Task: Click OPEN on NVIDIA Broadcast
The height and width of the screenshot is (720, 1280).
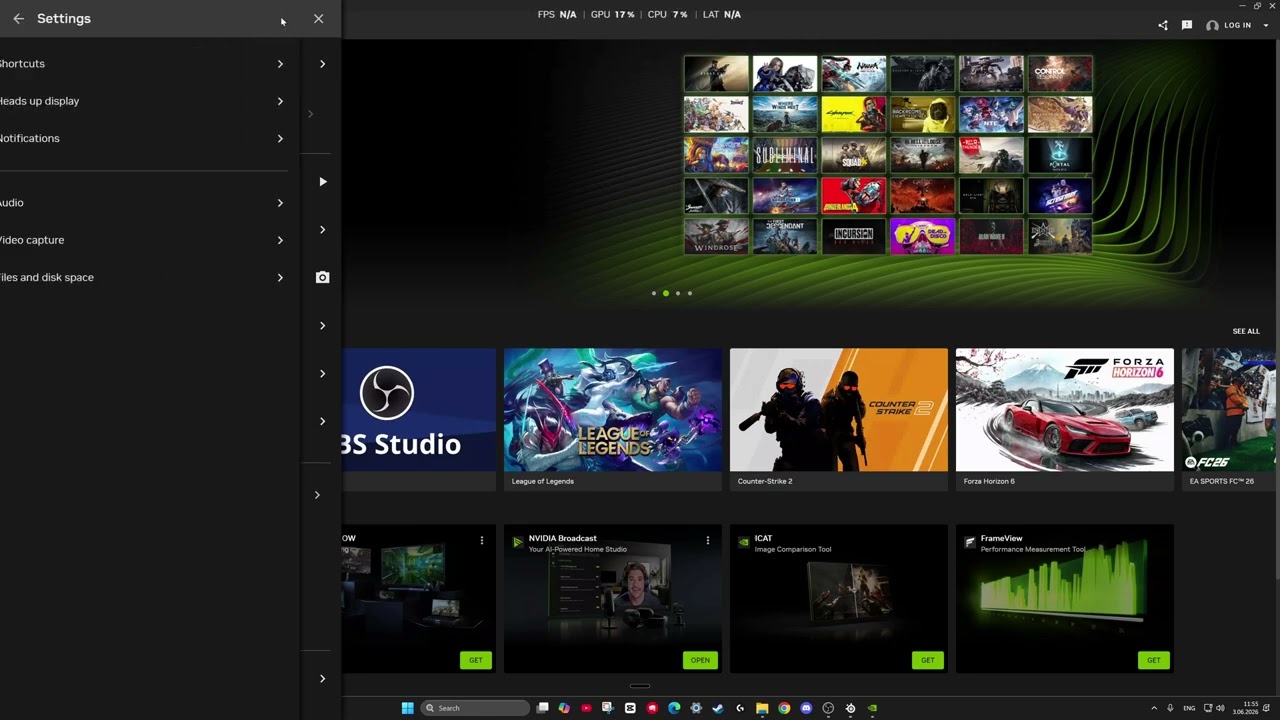Action: [x=700, y=660]
